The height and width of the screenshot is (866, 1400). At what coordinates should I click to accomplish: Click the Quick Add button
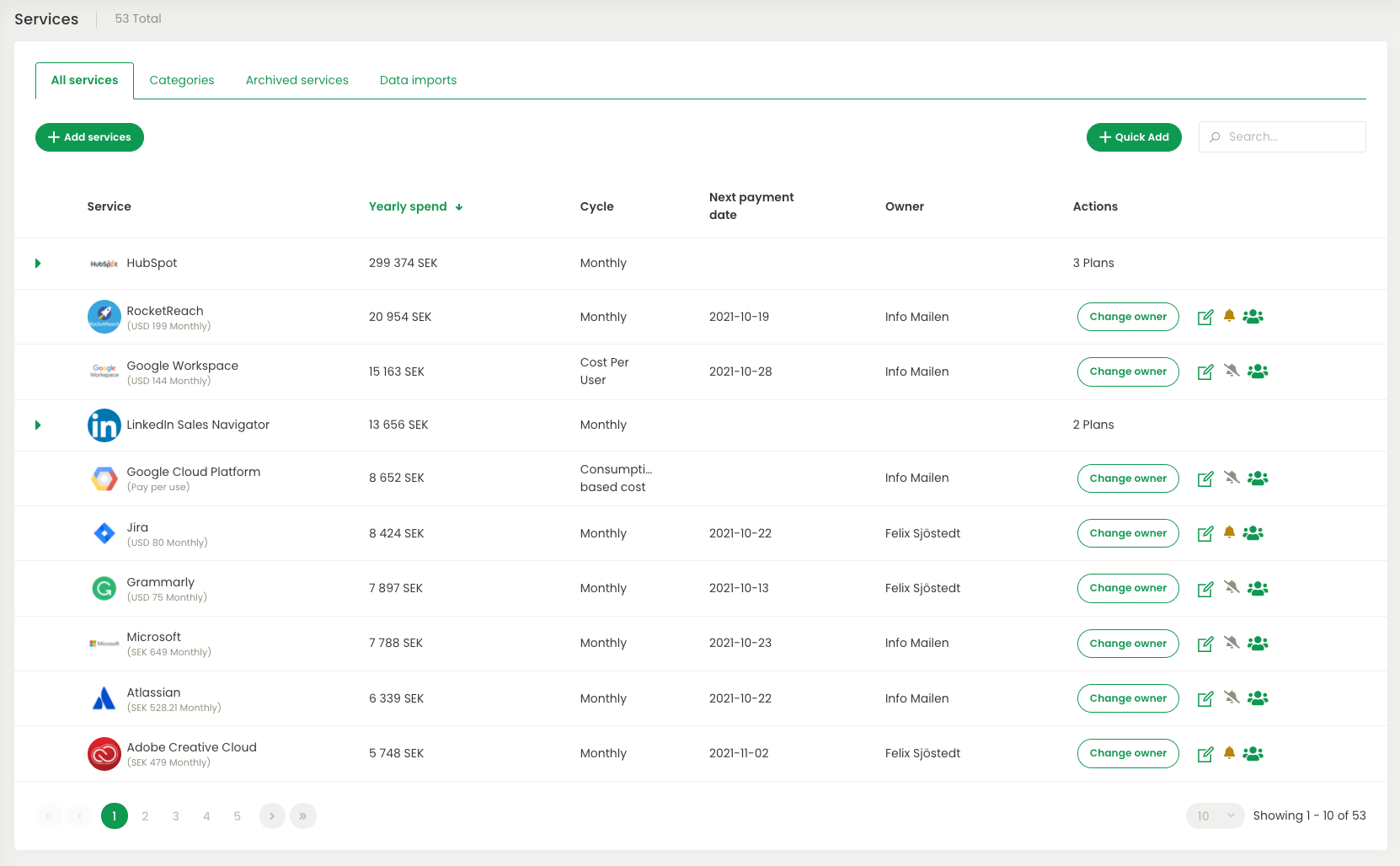1134,137
